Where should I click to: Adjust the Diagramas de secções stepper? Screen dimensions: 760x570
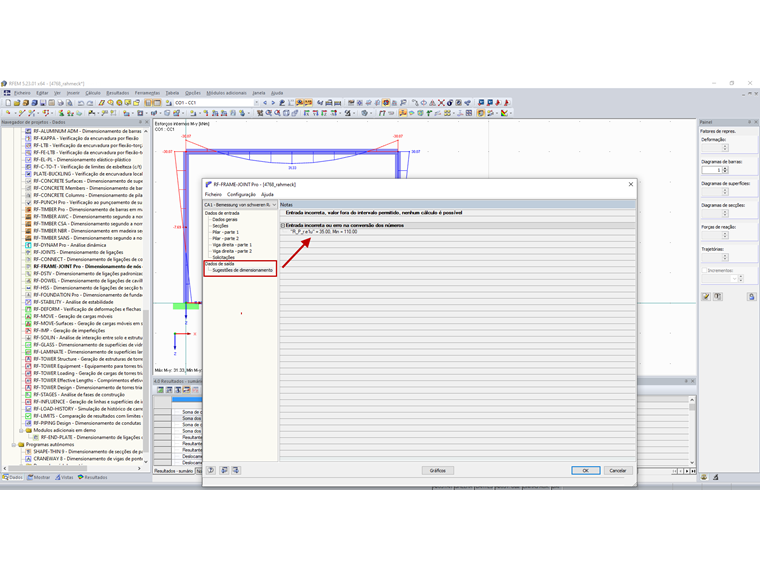pos(725,213)
